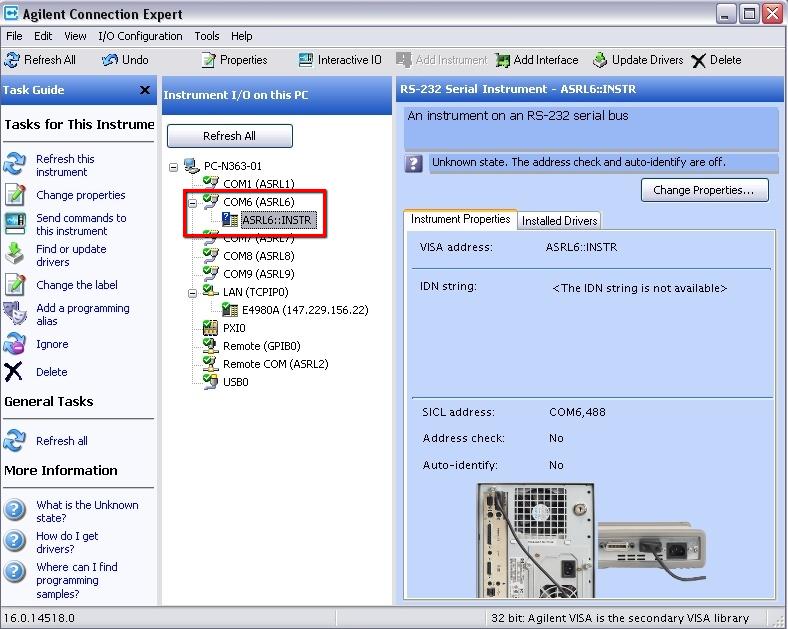Click the Add a programming alias icon
The height and width of the screenshot is (629, 788).
click(x=15, y=313)
